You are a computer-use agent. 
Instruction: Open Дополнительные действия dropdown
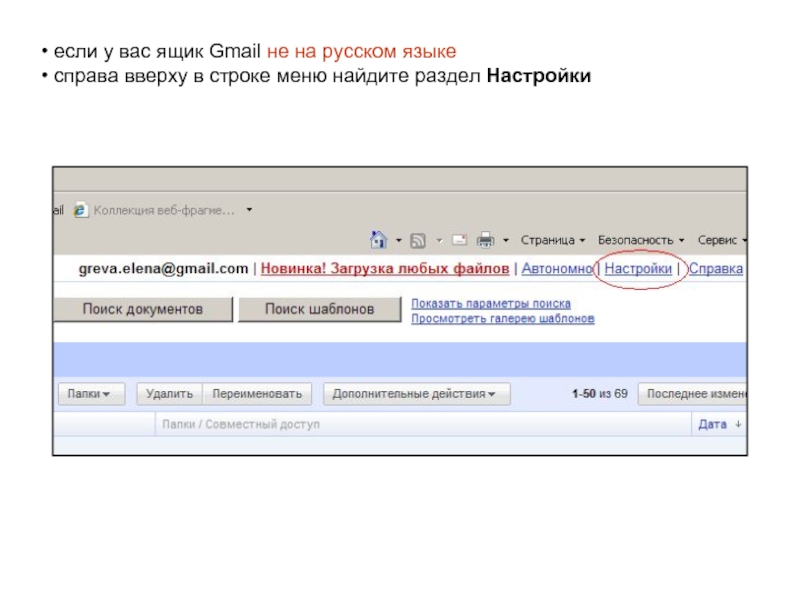(416, 394)
